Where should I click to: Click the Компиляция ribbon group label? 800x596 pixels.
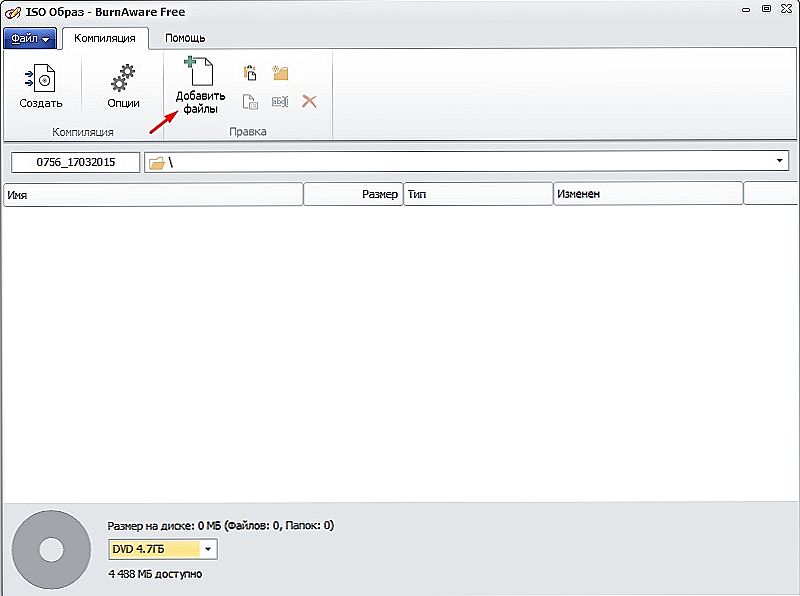(x=83, y=132)
